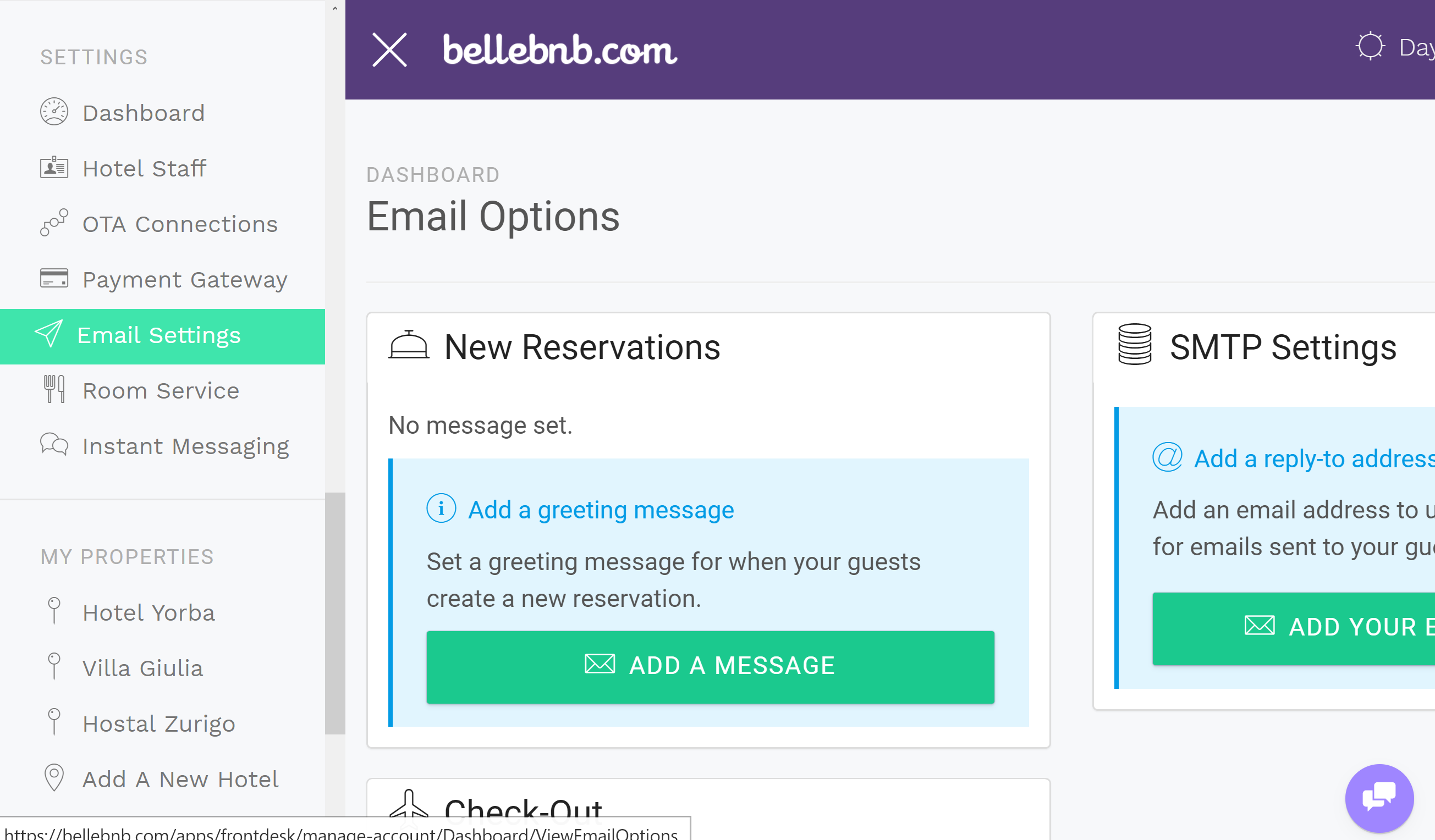Select Hostal Zurigo property entry
1435x840 pixels.
click(x=159, y=722)
